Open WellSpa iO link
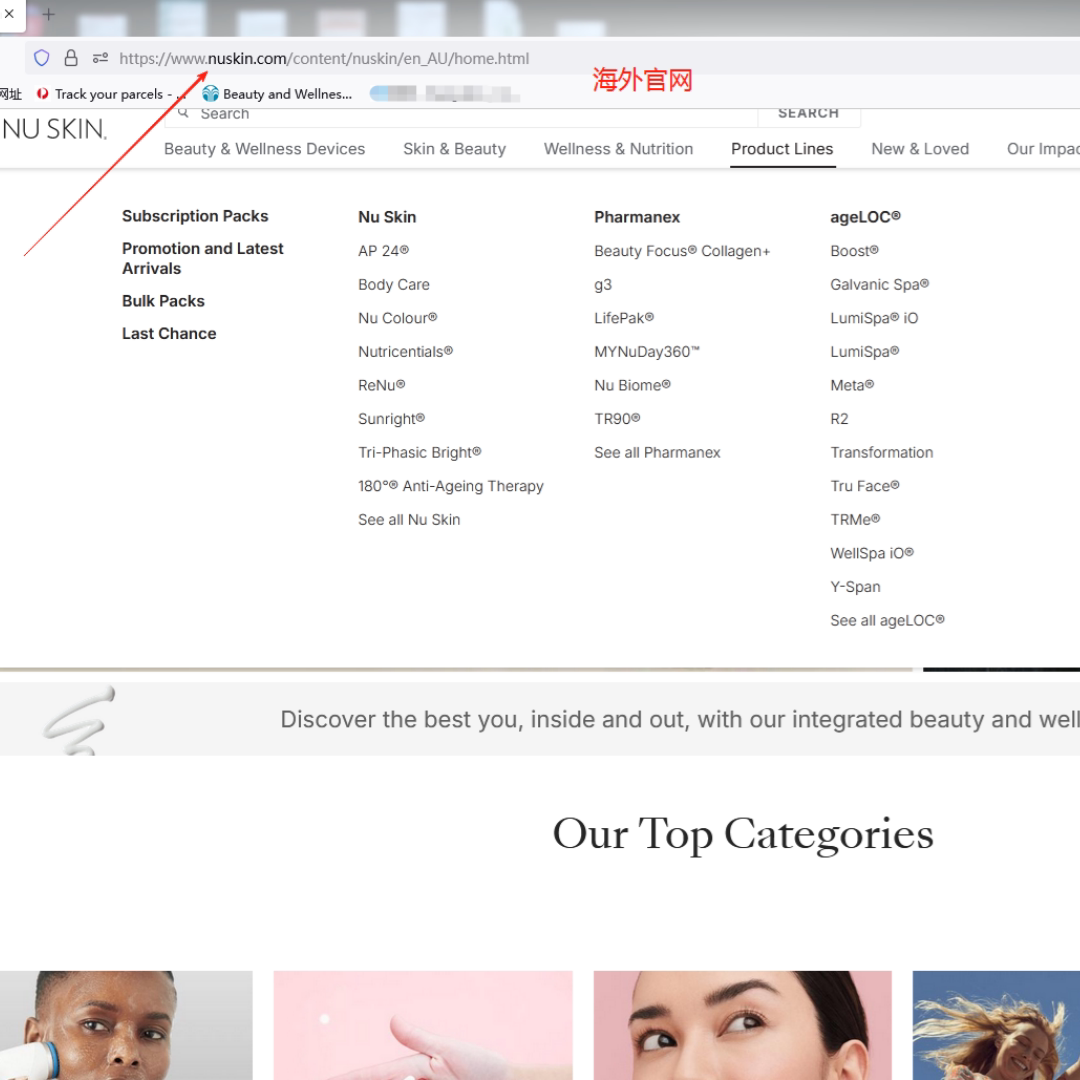1080x1080 pixels. pos(871,554)
